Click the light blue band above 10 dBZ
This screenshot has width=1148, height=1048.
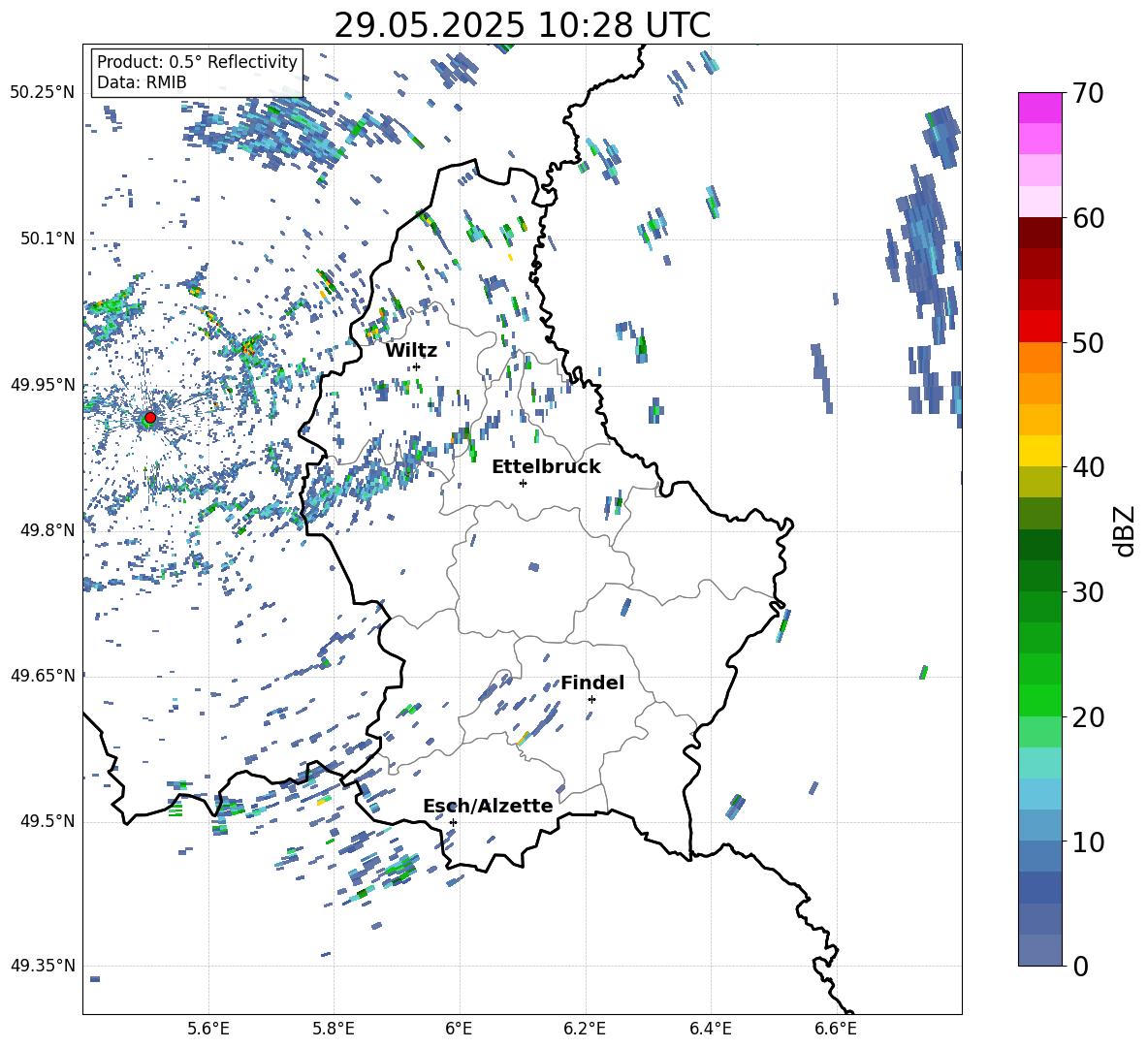[x=1039, y=825]
